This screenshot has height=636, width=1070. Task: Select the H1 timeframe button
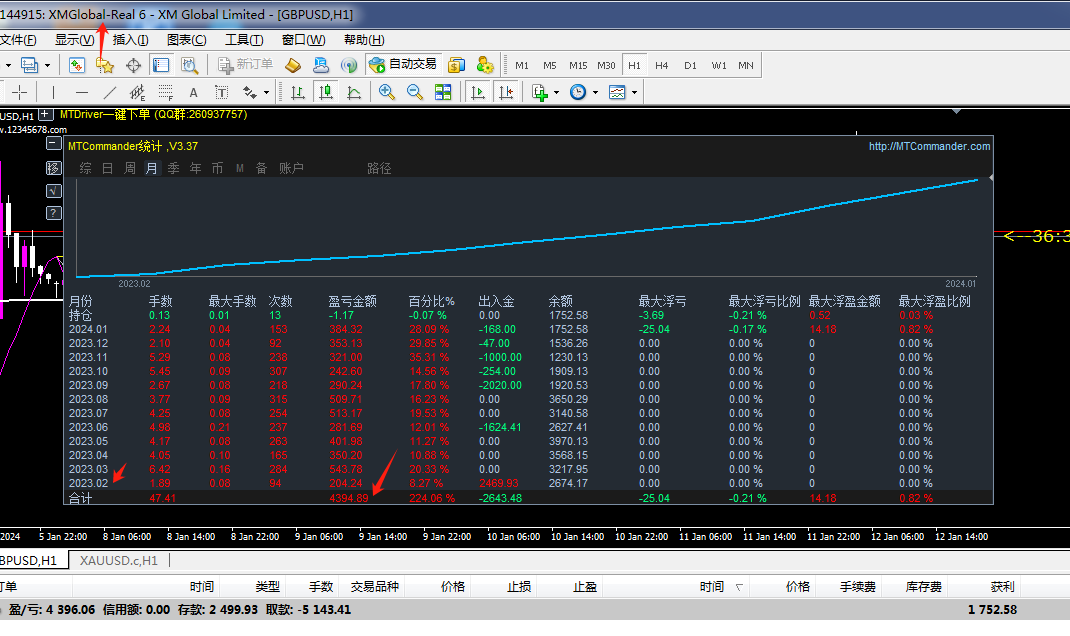[x=634, y=66]
